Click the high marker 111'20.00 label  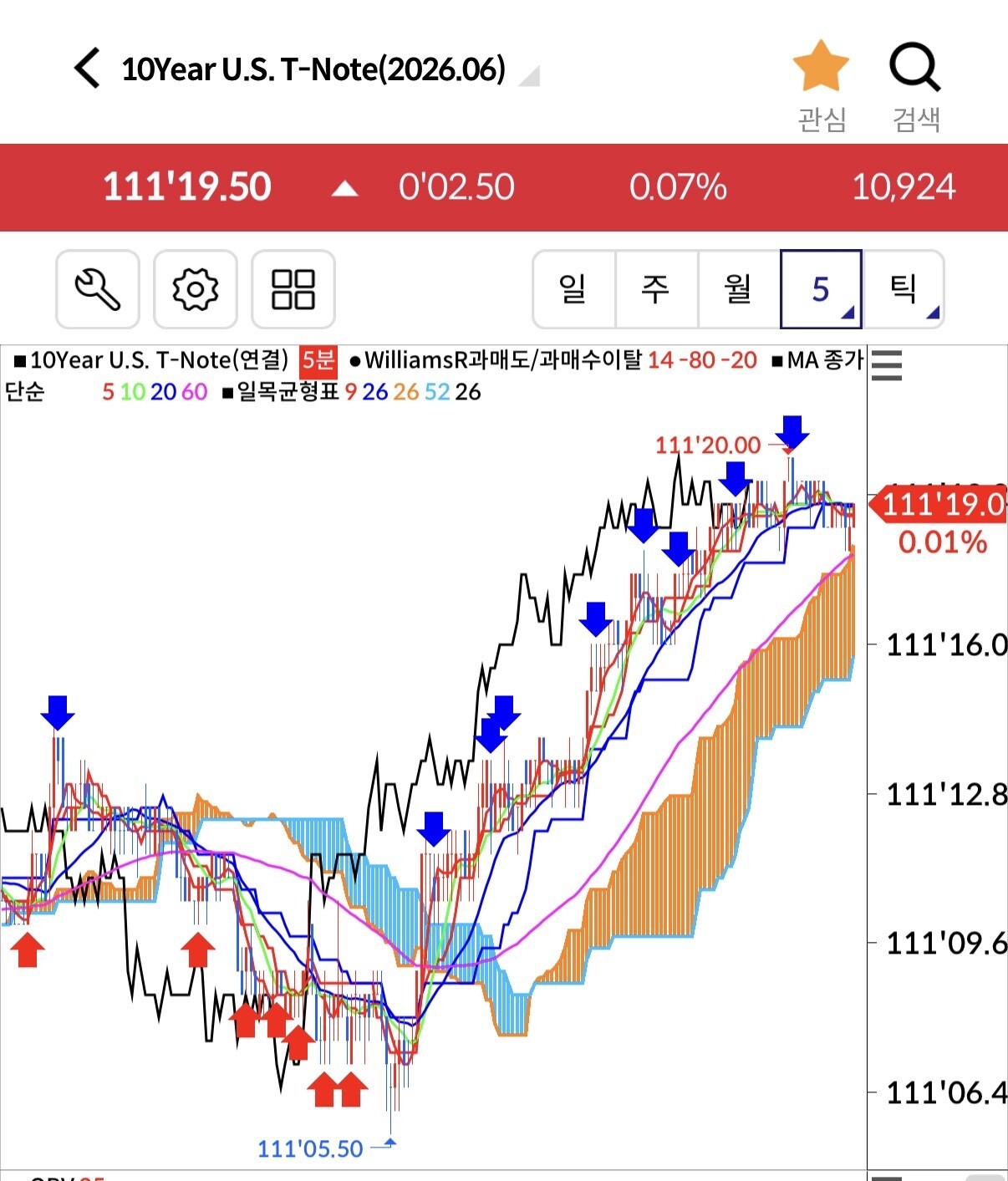click(708, 445)
